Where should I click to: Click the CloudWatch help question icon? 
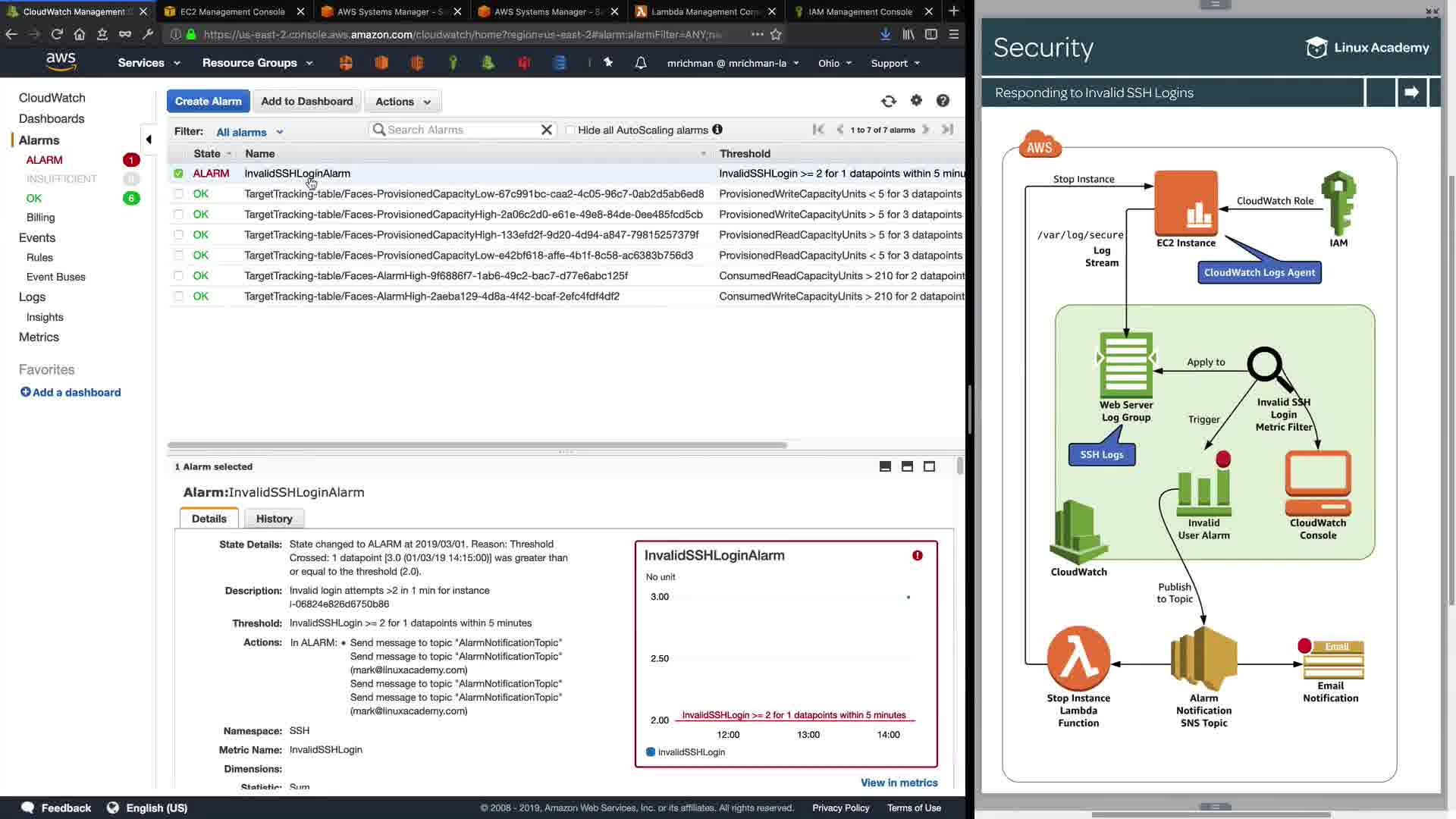pos(943,101)
